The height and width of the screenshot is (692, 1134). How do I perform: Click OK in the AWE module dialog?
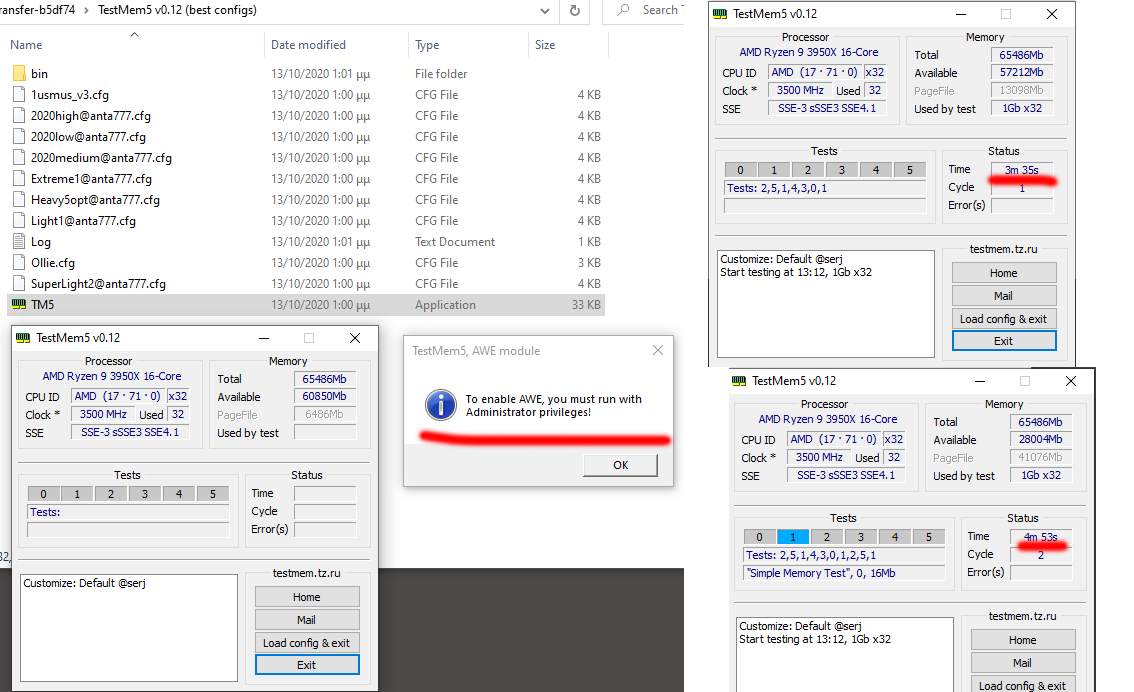pos(621,465)
